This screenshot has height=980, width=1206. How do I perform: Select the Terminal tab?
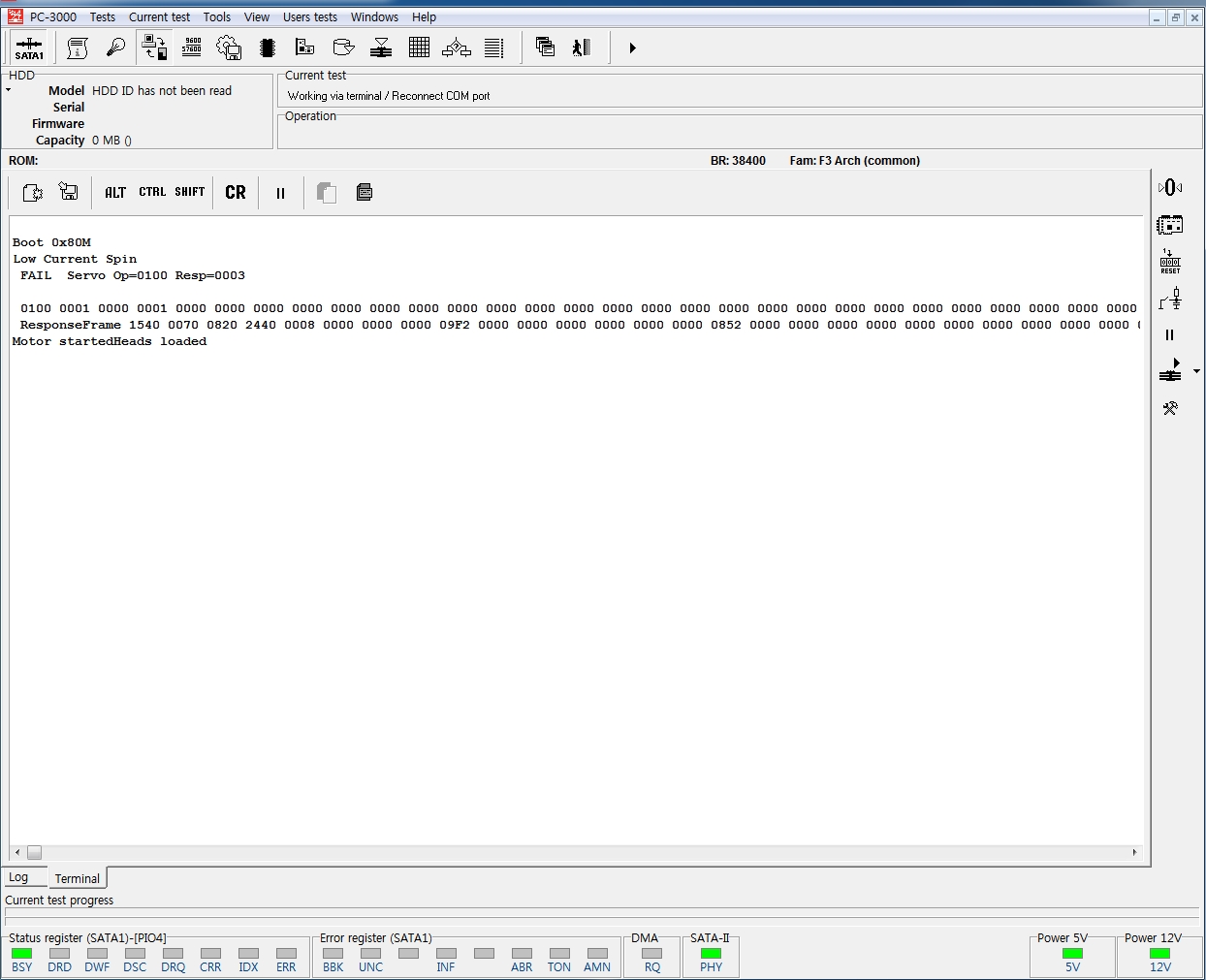[x=78, y=878]
